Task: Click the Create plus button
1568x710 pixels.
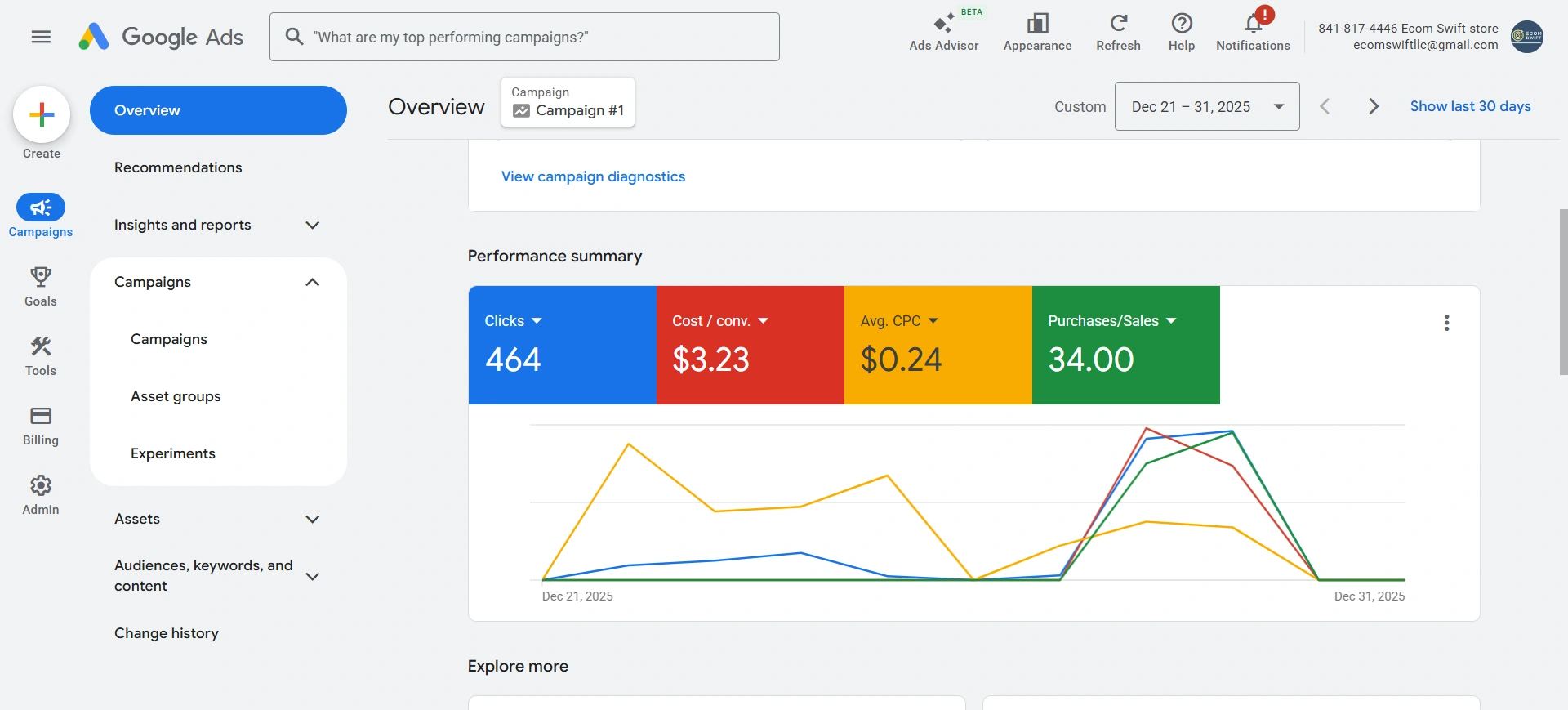Action: (42, 115)
